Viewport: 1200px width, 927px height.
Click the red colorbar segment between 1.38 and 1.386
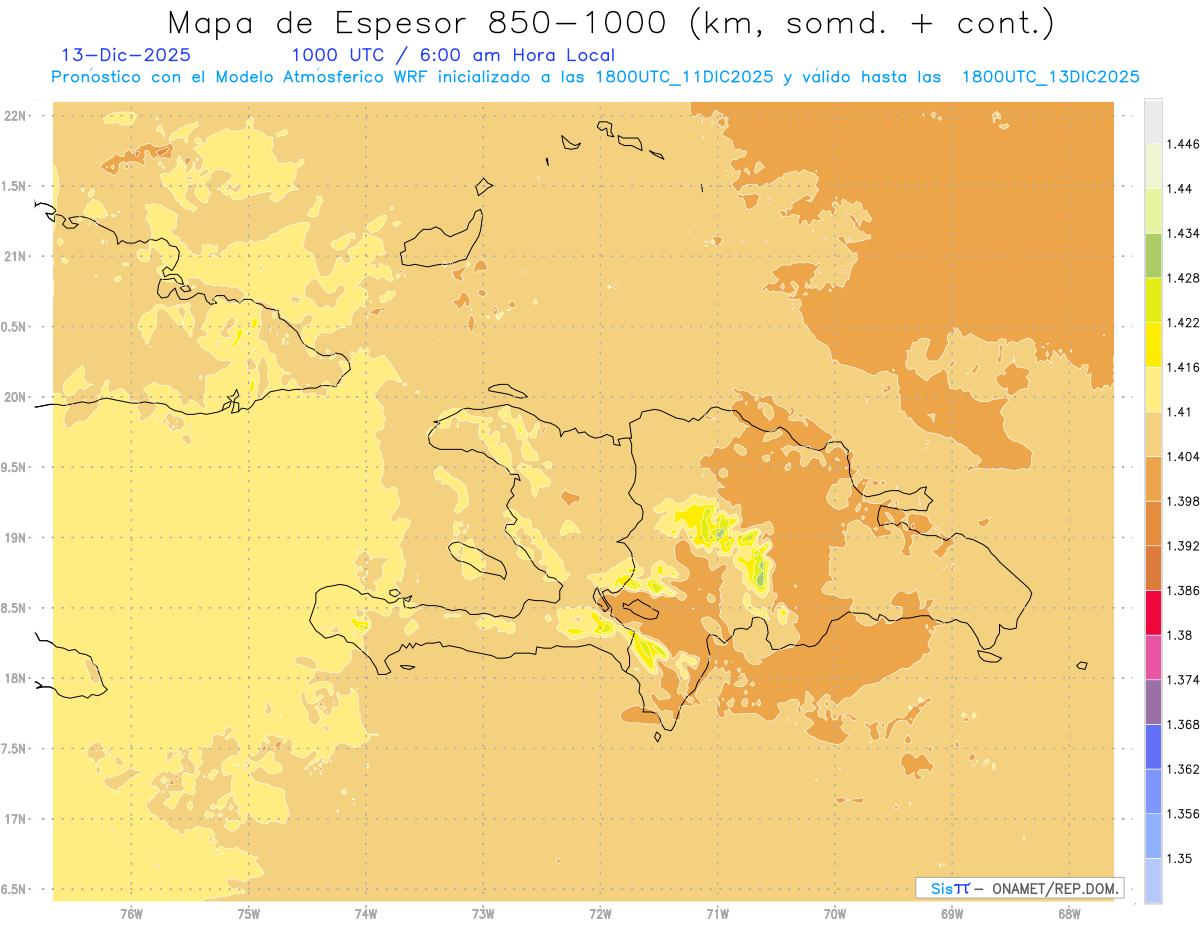point(1153,613)
